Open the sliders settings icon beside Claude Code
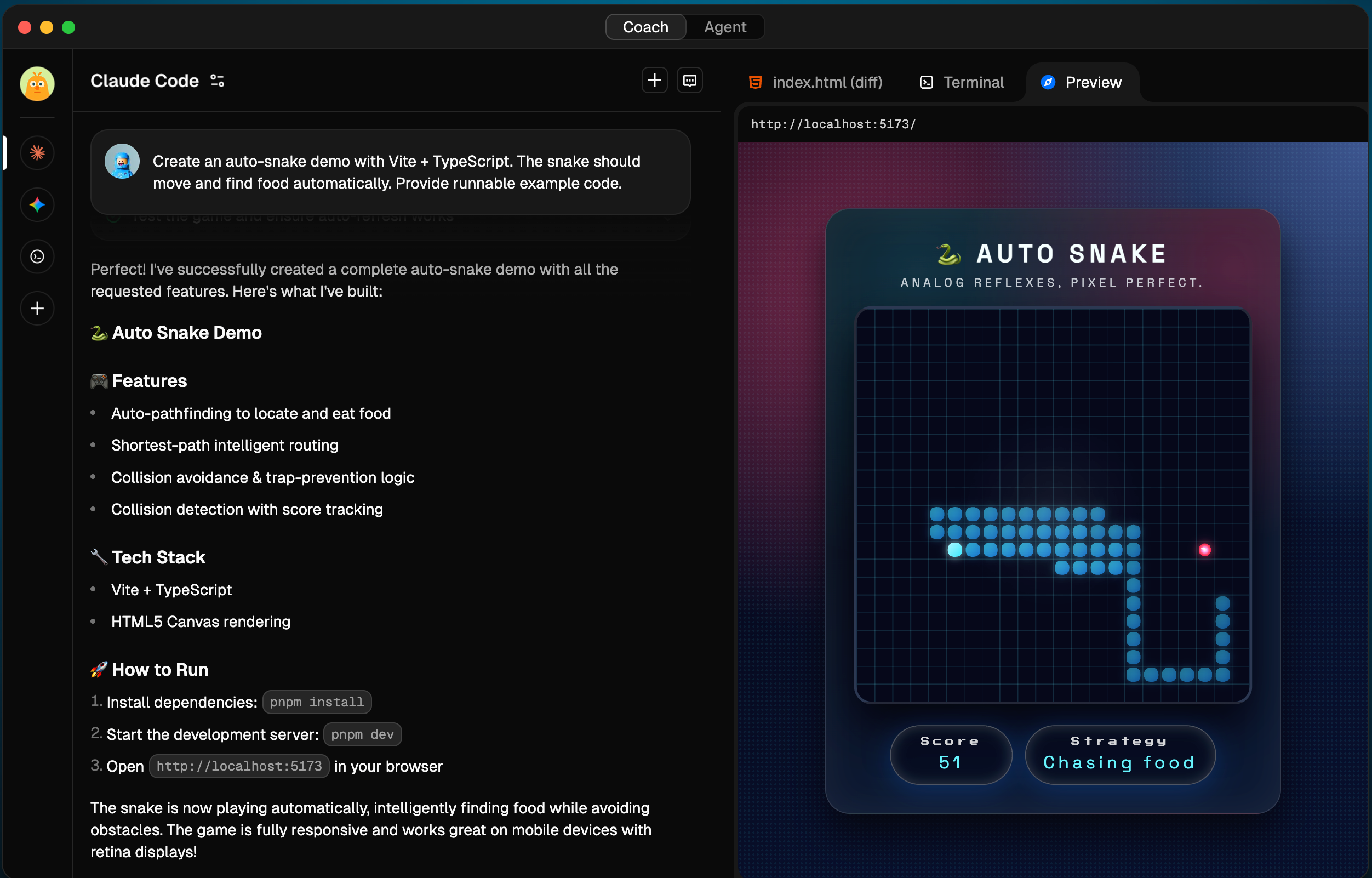Viewport: 1372px width, 878px height. click(217, 81)
